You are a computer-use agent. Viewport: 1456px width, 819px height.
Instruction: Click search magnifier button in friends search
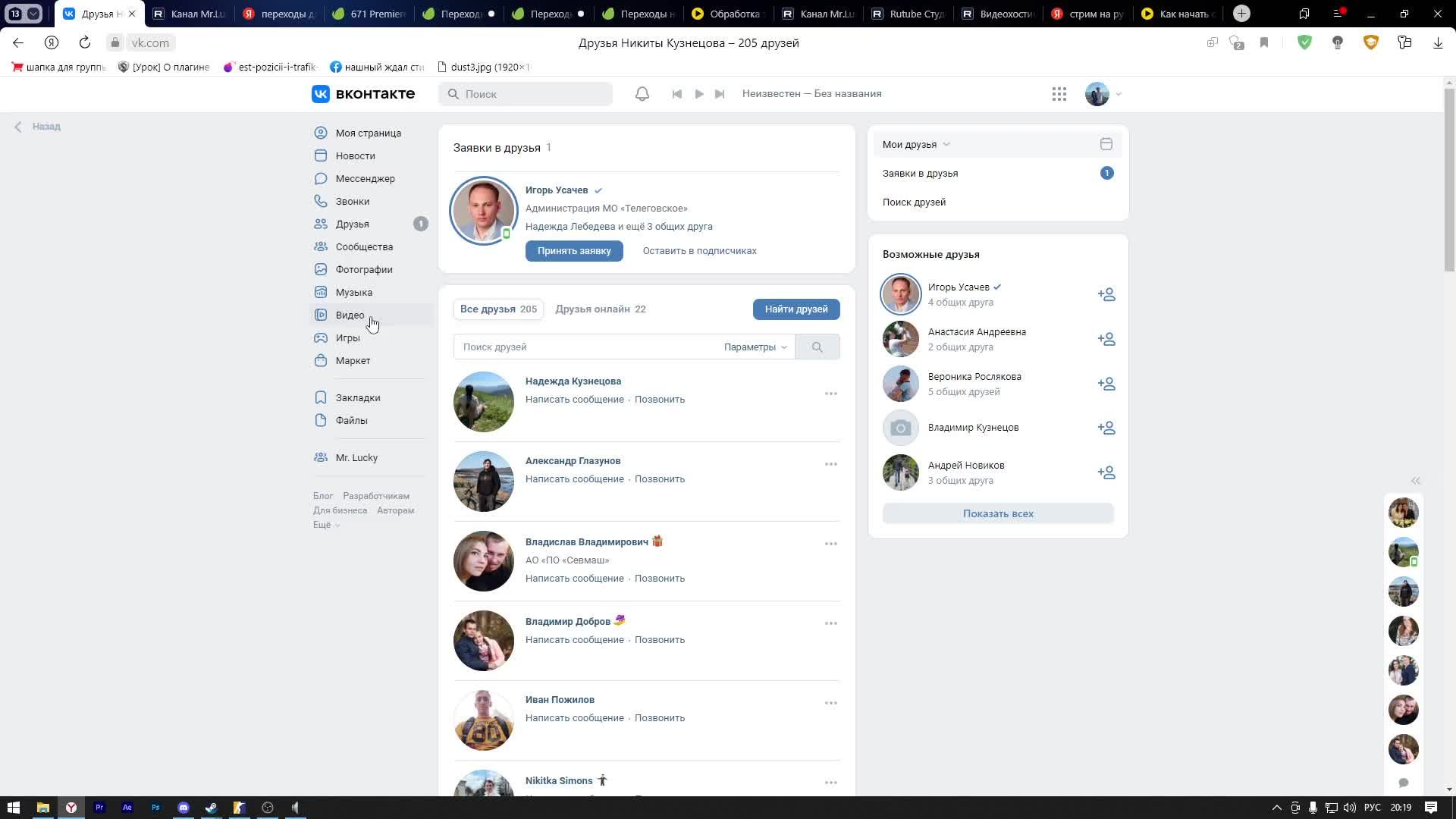coord(817,347)
